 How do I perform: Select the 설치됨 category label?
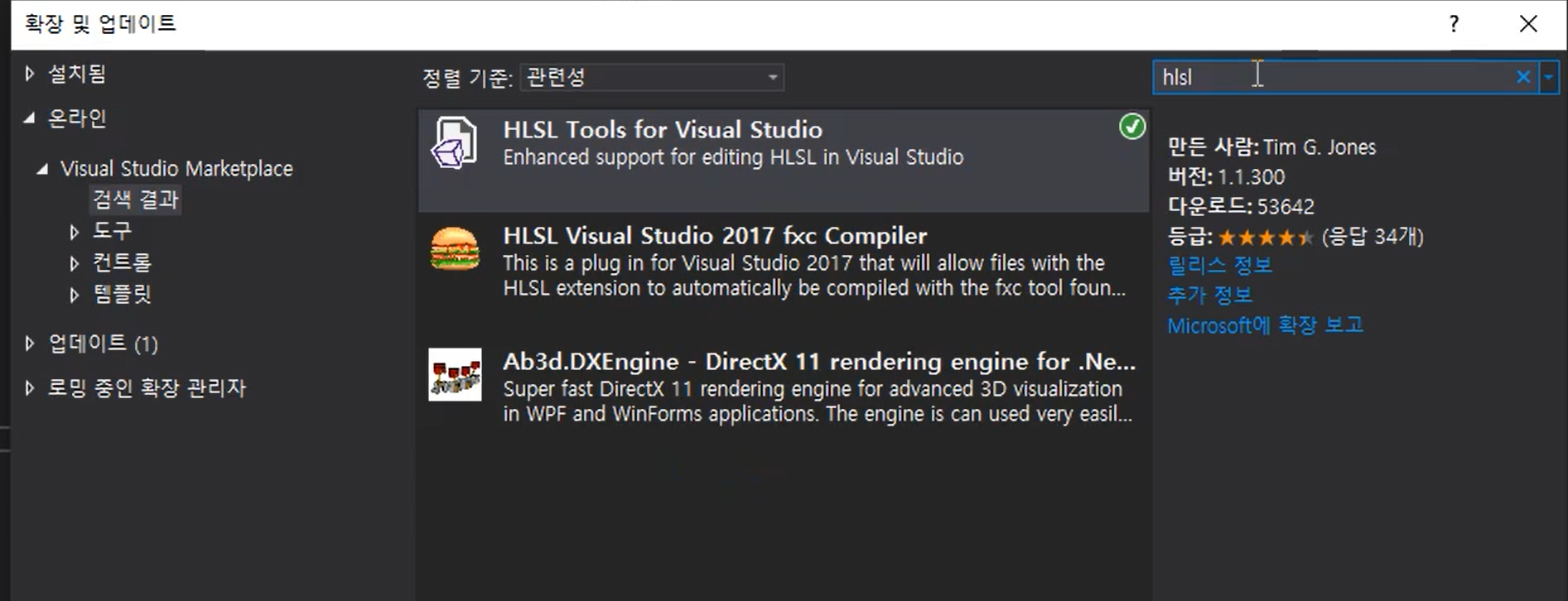[x=77, y=74]
